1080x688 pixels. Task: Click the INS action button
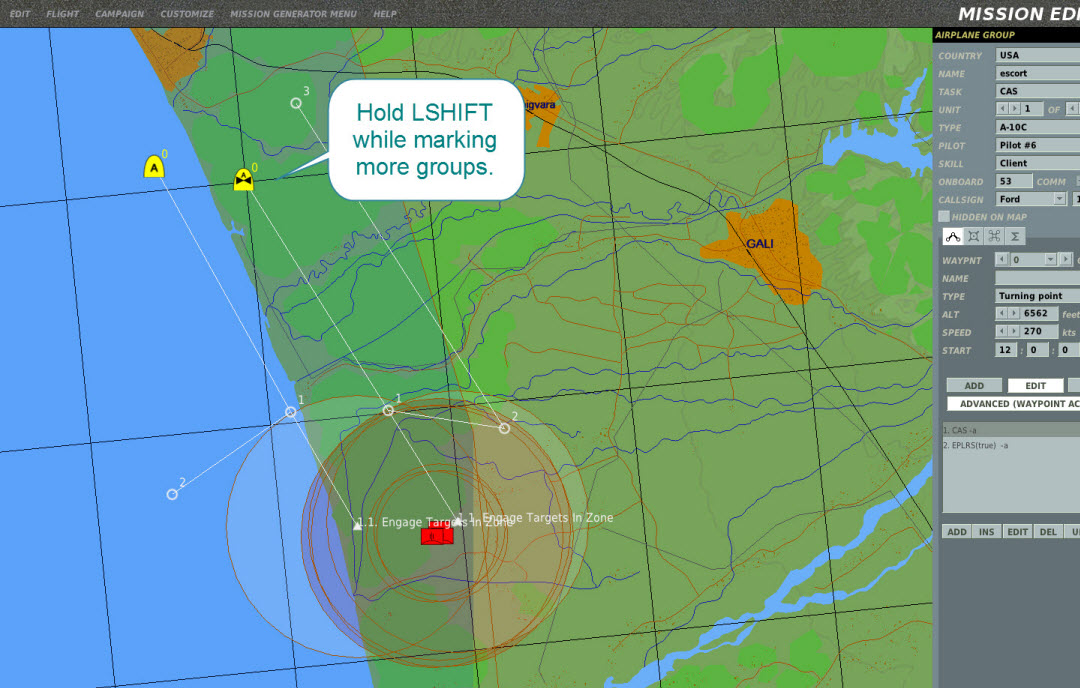(986, 532)
